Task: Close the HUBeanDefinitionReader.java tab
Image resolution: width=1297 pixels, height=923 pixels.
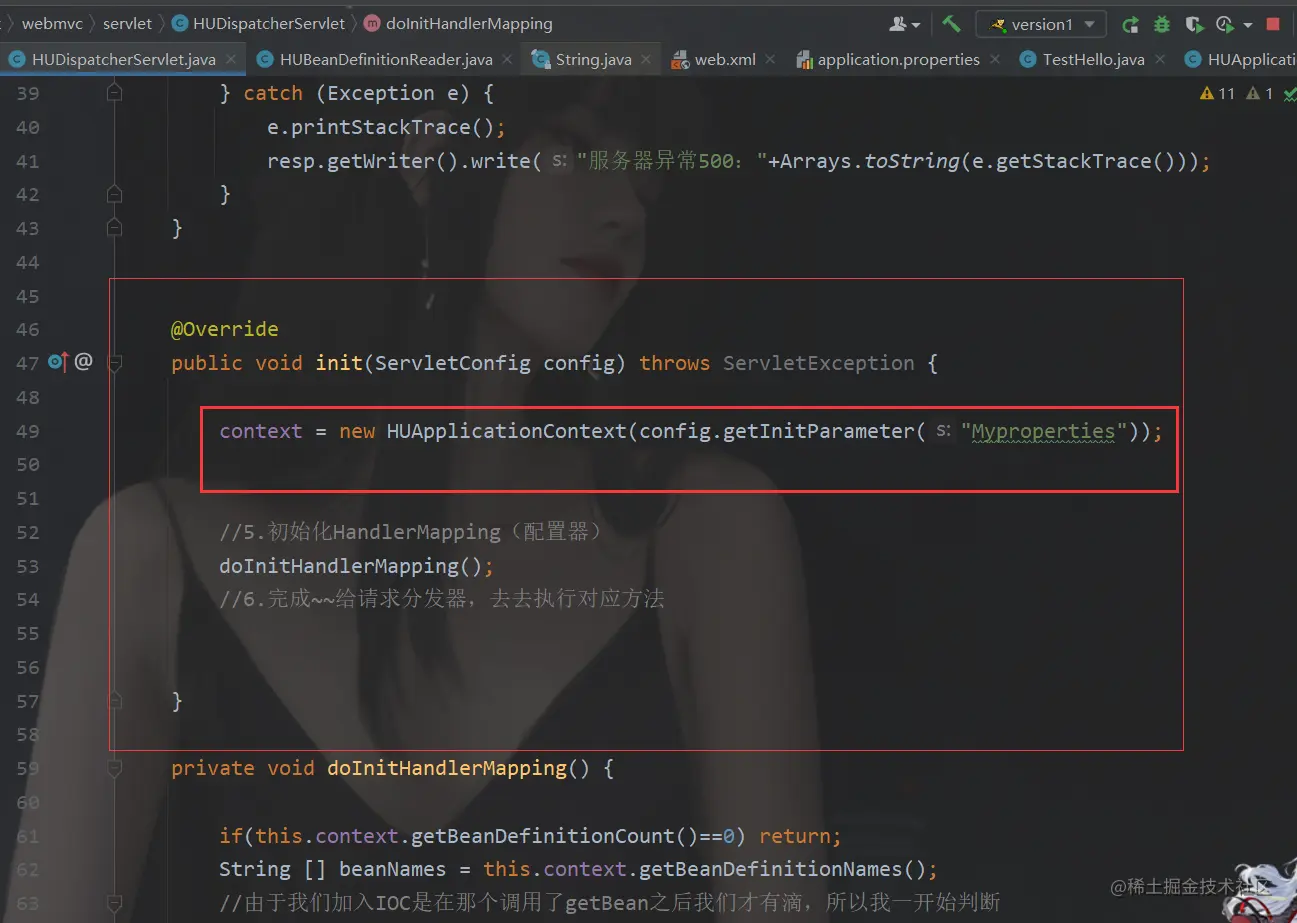Action: point(505,60)
